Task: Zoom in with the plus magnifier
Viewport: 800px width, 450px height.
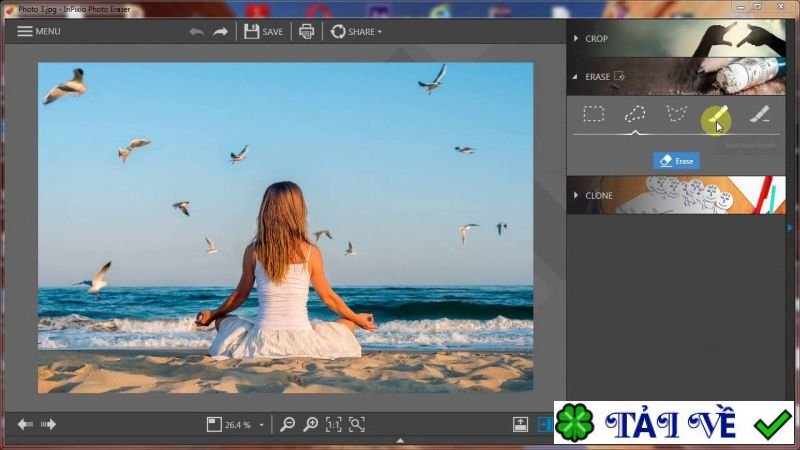Action: (x=311, y=424)
